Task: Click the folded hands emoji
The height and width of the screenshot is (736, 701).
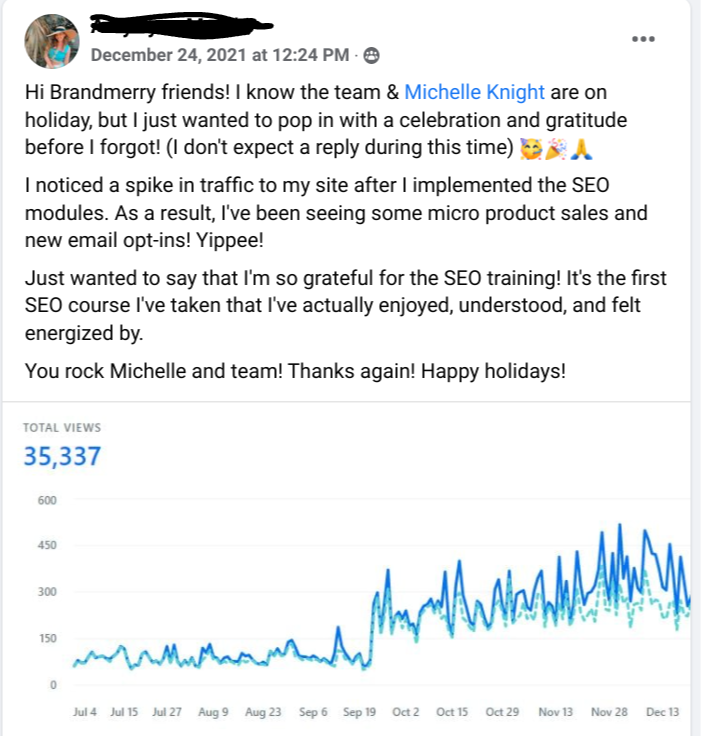Action: tap(581, 149)
